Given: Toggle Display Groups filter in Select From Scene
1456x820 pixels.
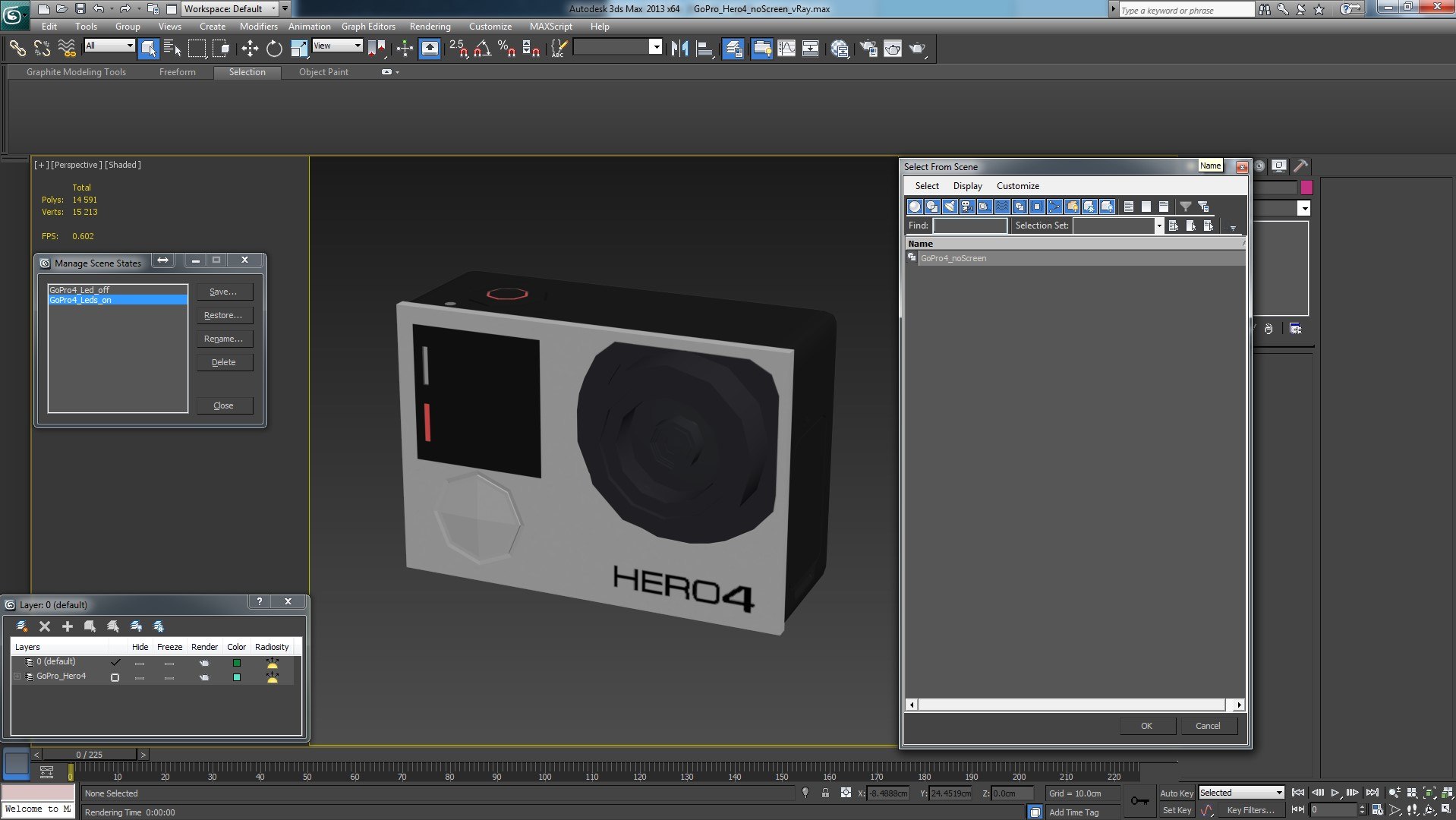Looking at the screenshot, I should click(1020, 207).
